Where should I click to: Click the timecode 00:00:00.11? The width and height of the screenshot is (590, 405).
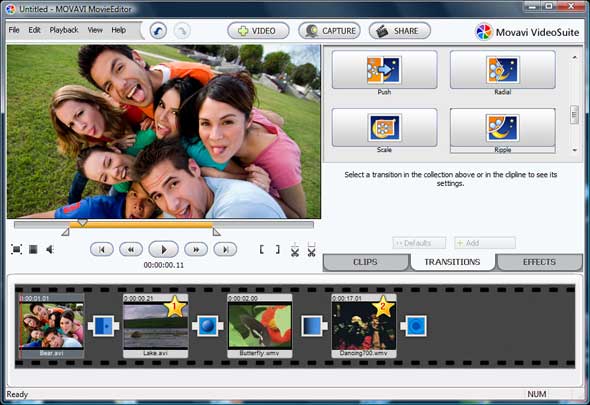click(164, 265)
